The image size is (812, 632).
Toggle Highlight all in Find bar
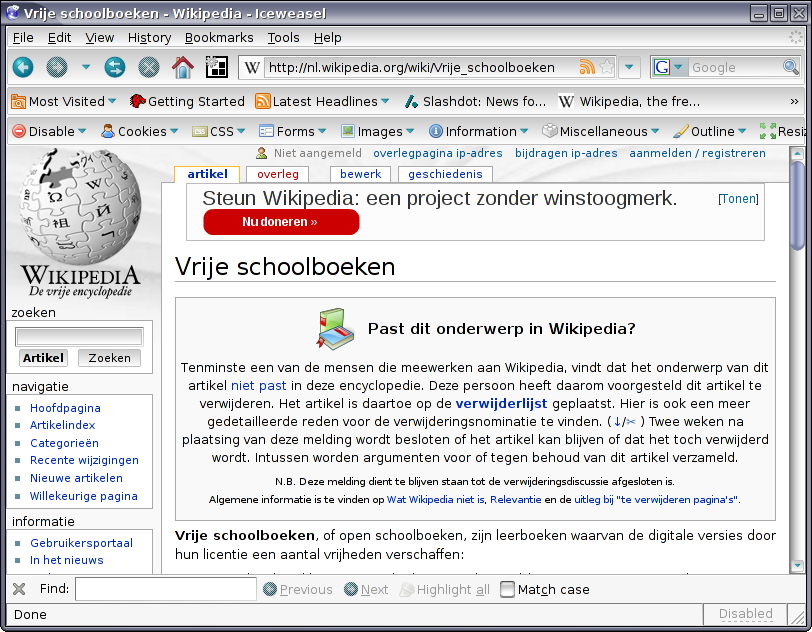(x=444, y=589)
